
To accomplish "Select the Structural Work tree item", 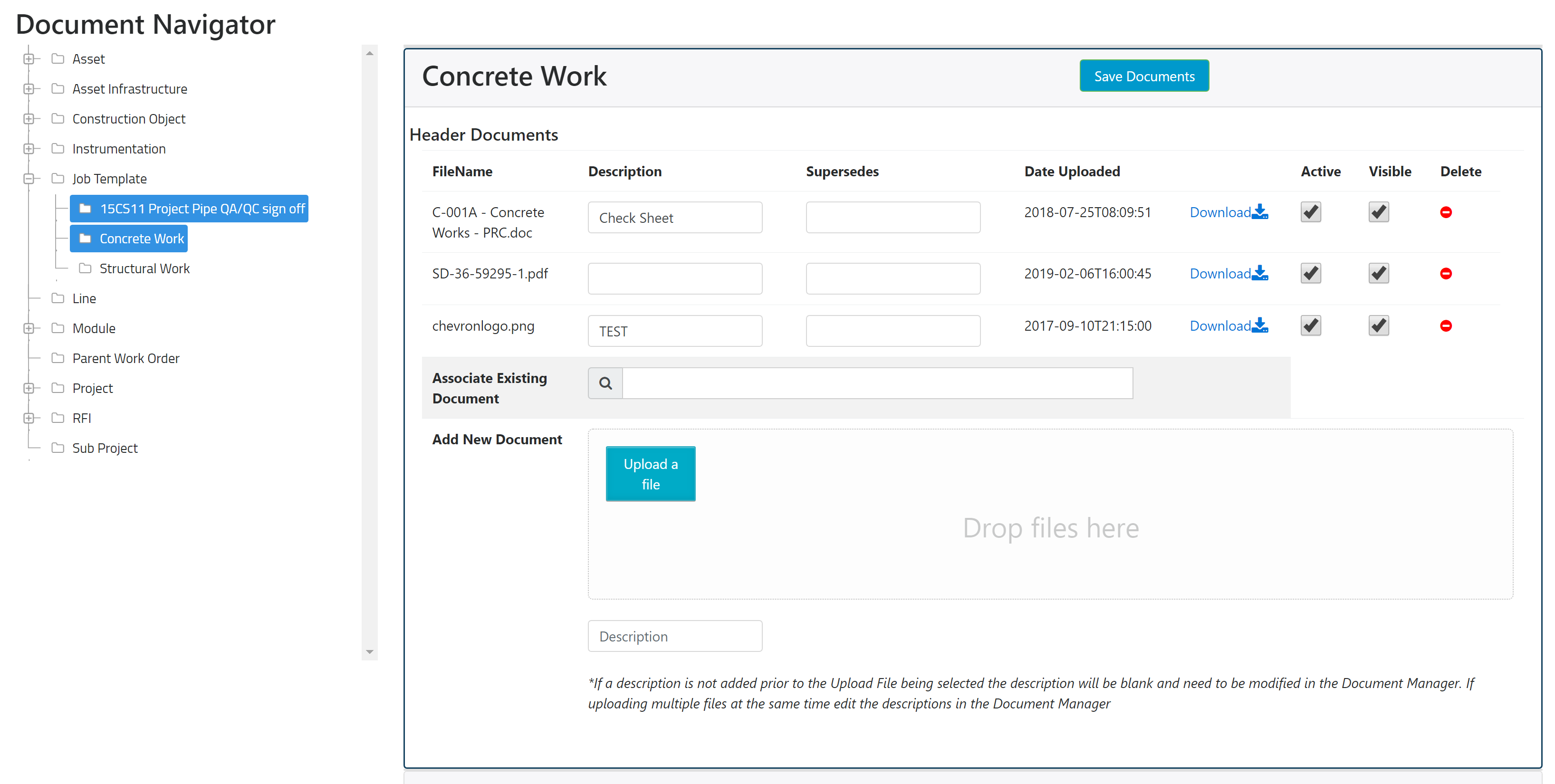I will (144, 268).
